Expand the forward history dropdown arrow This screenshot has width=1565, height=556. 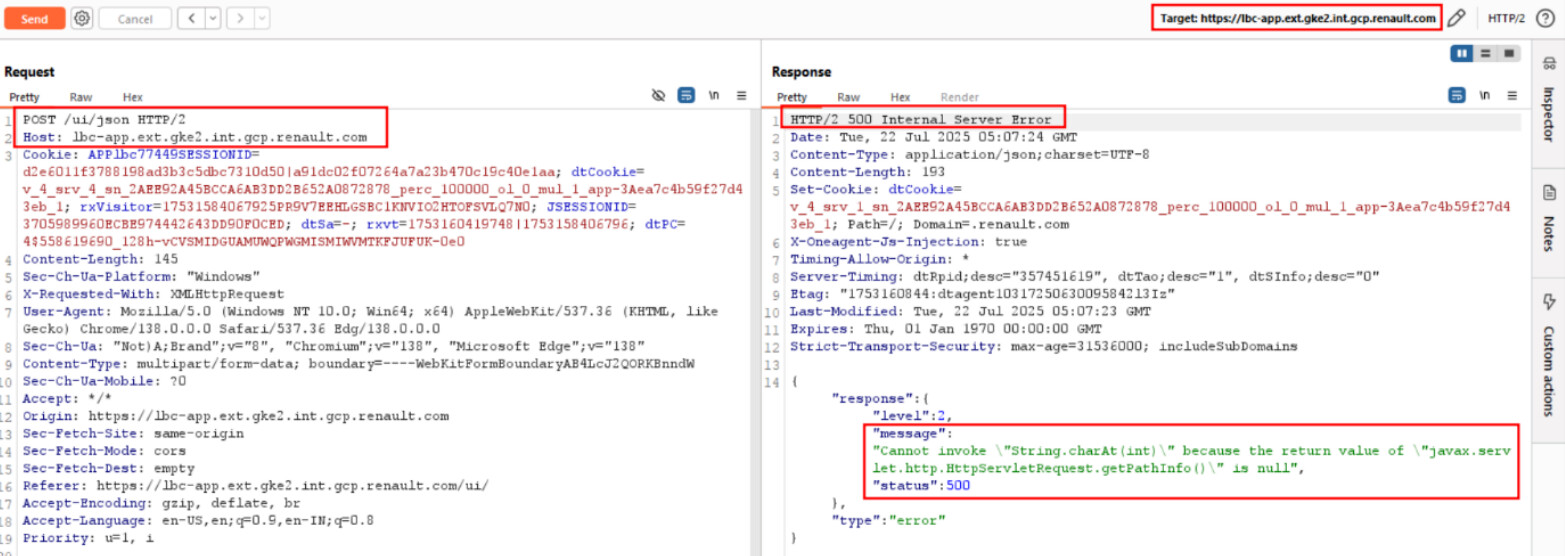point(261,18)
